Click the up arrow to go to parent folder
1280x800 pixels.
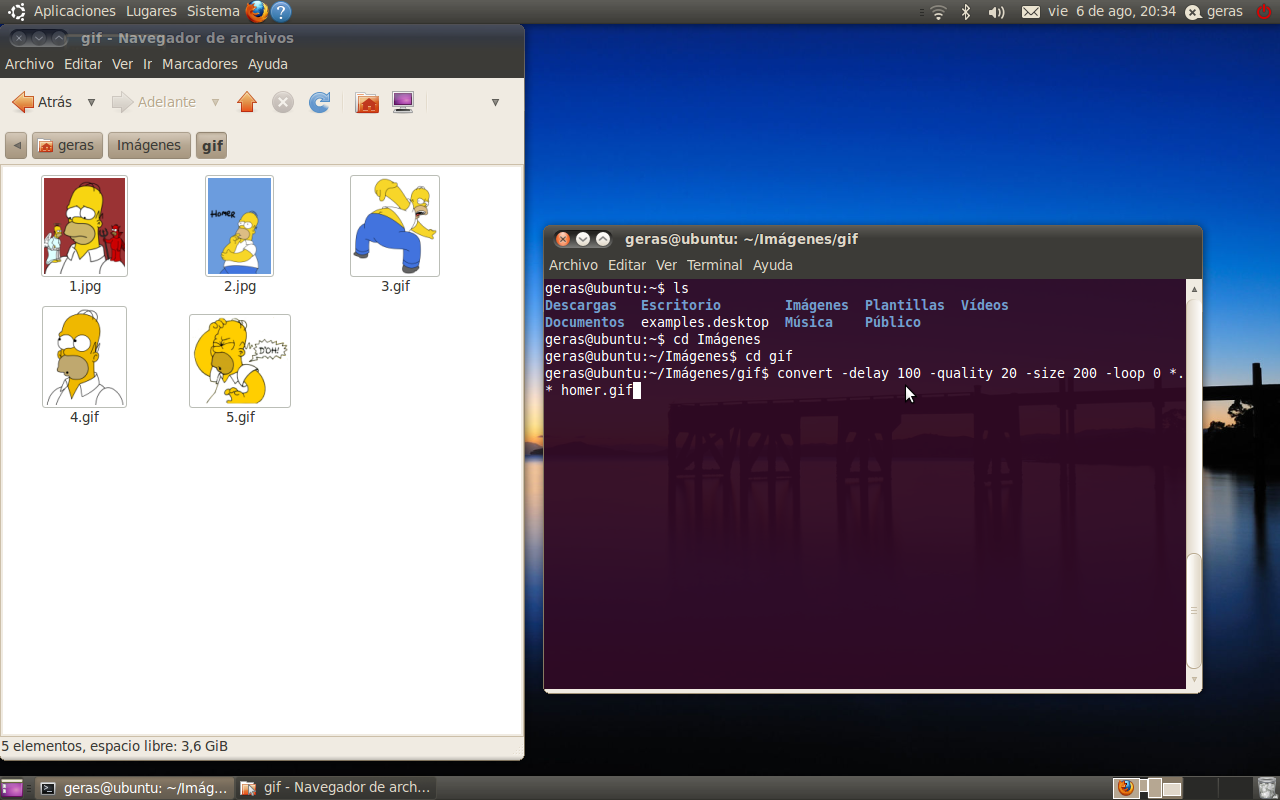tap(247, 101)
